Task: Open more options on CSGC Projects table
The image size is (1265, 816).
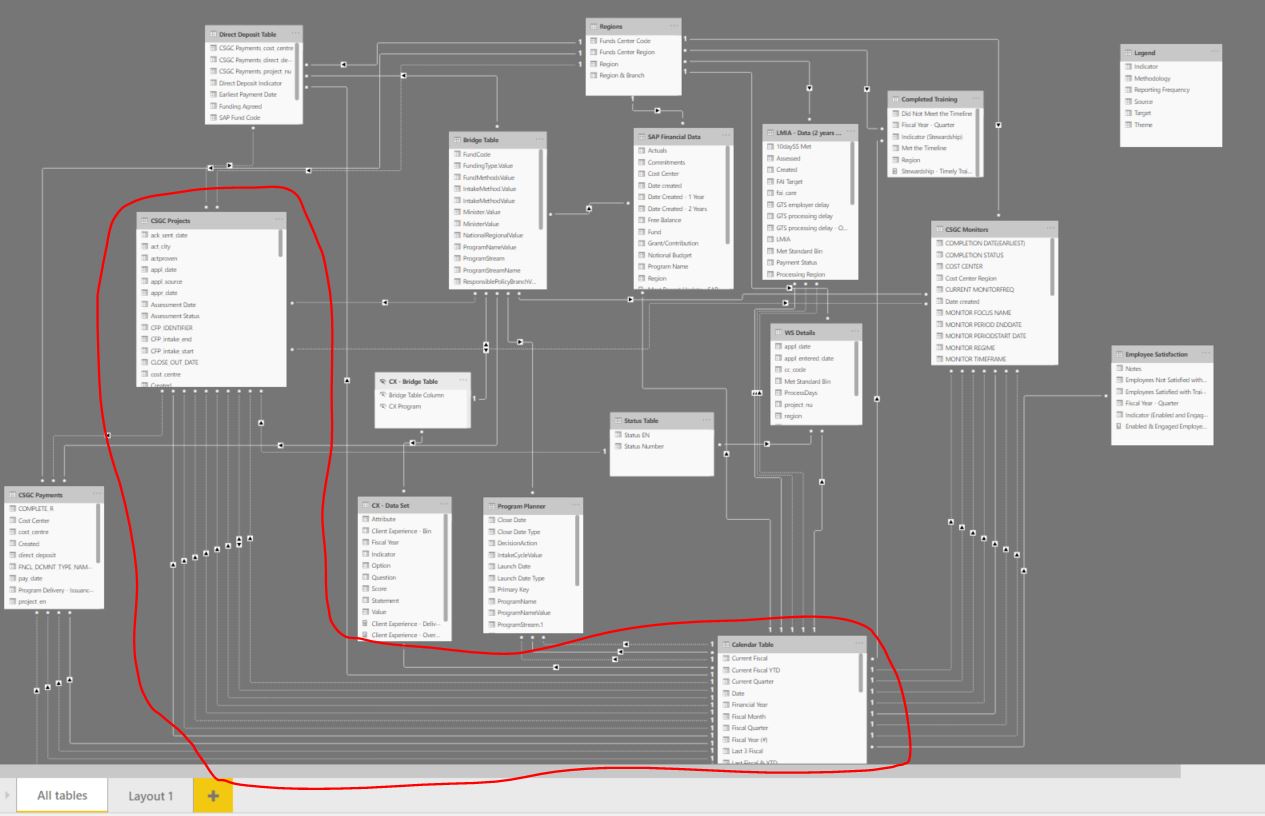Action: point(277,220)
